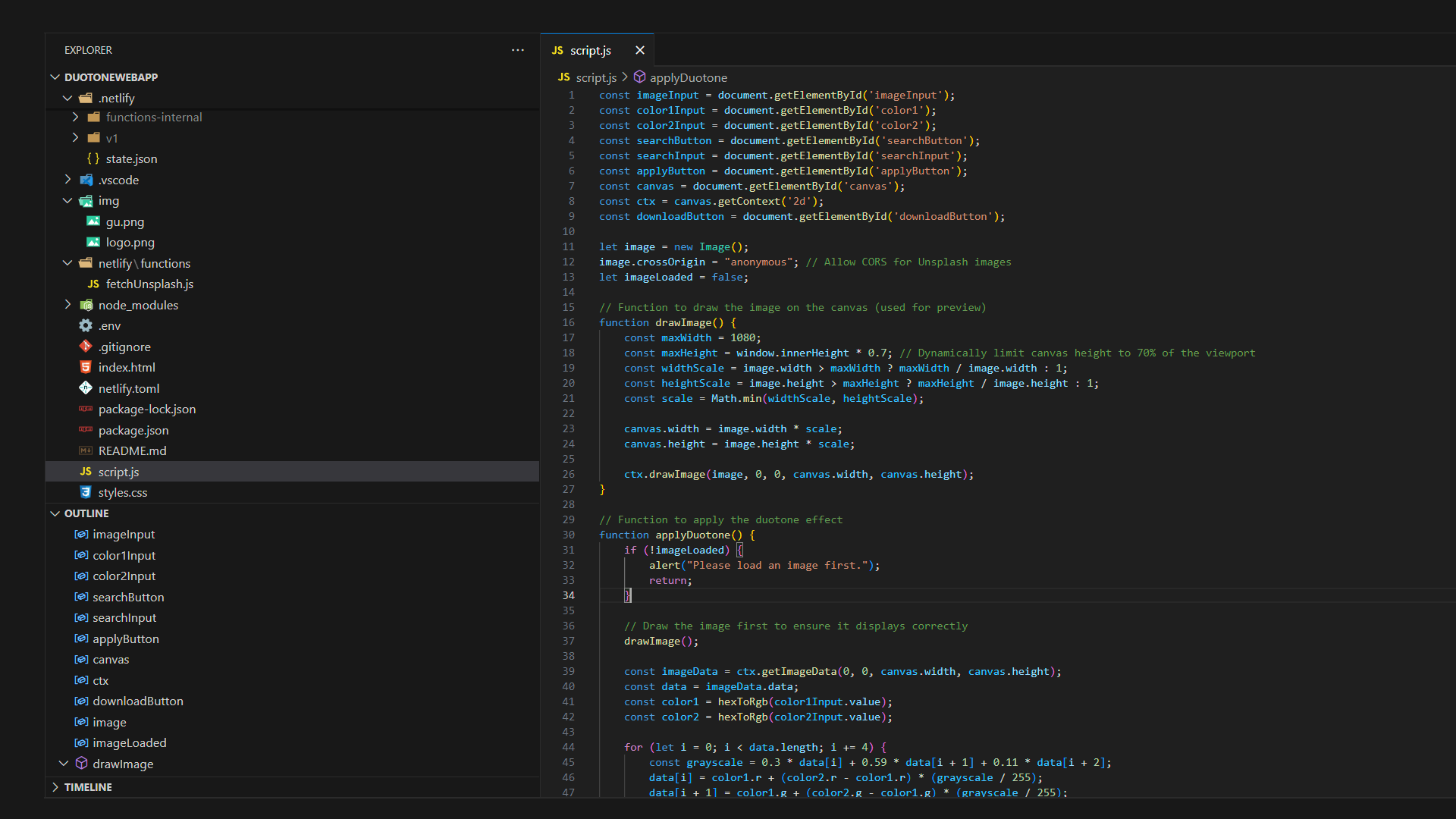The image size is (1456, 819).
Task: Click the canvas variable icon in outline
Action: (81, 660)
